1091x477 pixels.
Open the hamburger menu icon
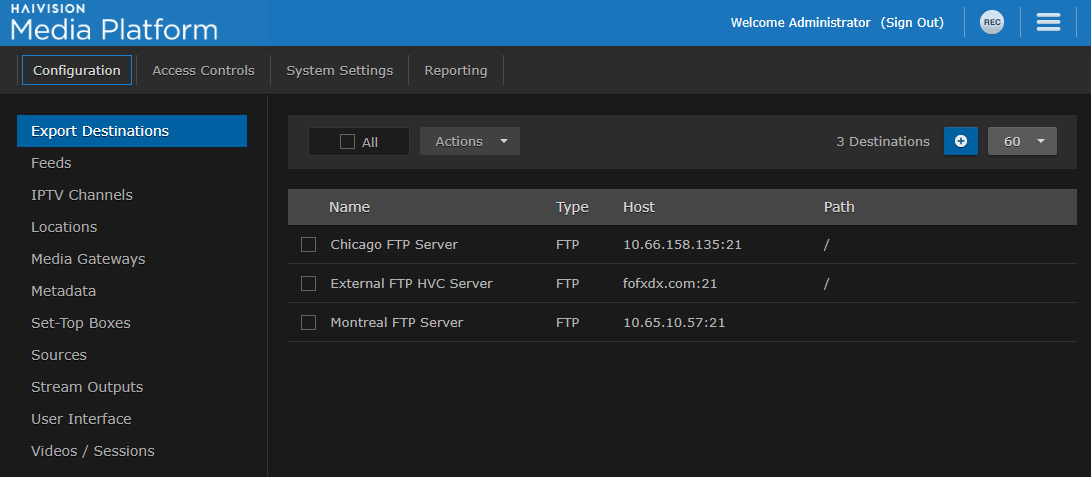tap(1048, 23)
